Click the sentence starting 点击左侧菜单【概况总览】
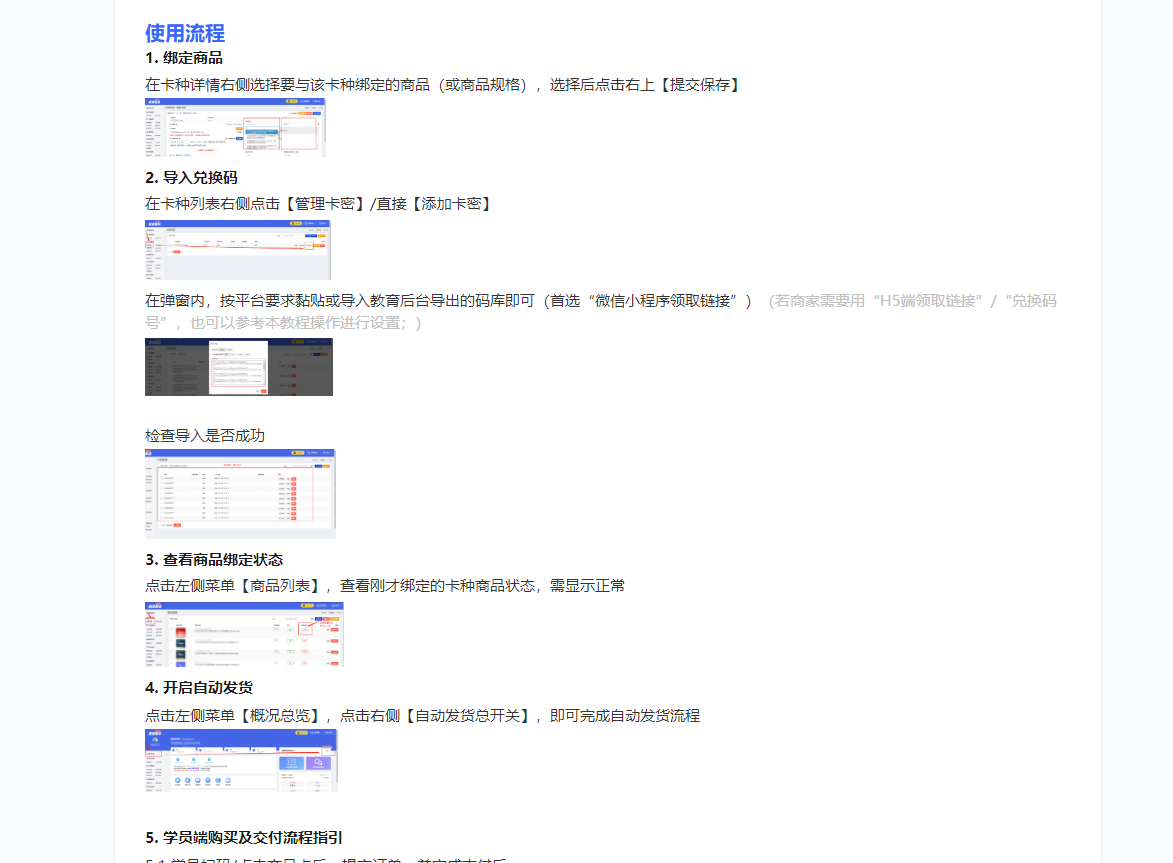This screenshot has height=863, width=1173. point(423,716)
